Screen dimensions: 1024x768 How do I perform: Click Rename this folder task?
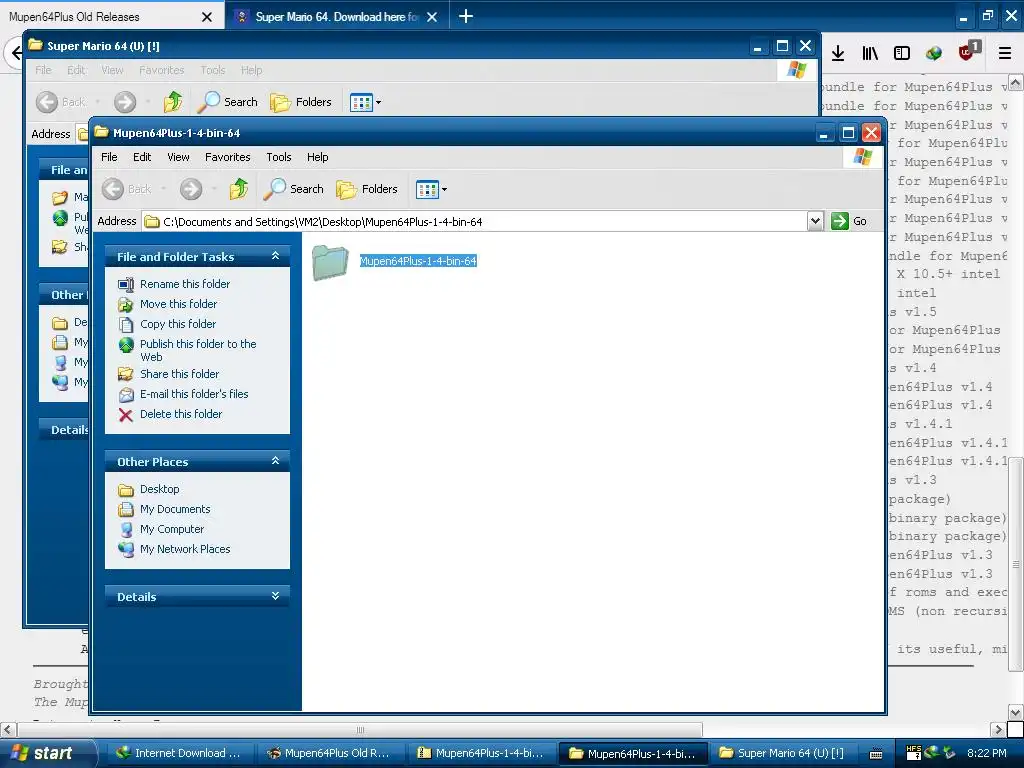[185, 284]
